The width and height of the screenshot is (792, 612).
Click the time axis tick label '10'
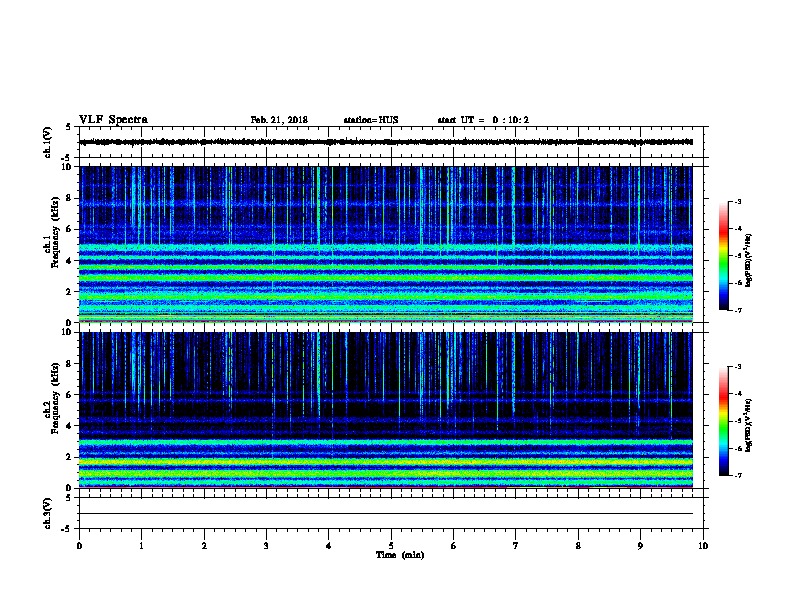(x=703, y=546)
